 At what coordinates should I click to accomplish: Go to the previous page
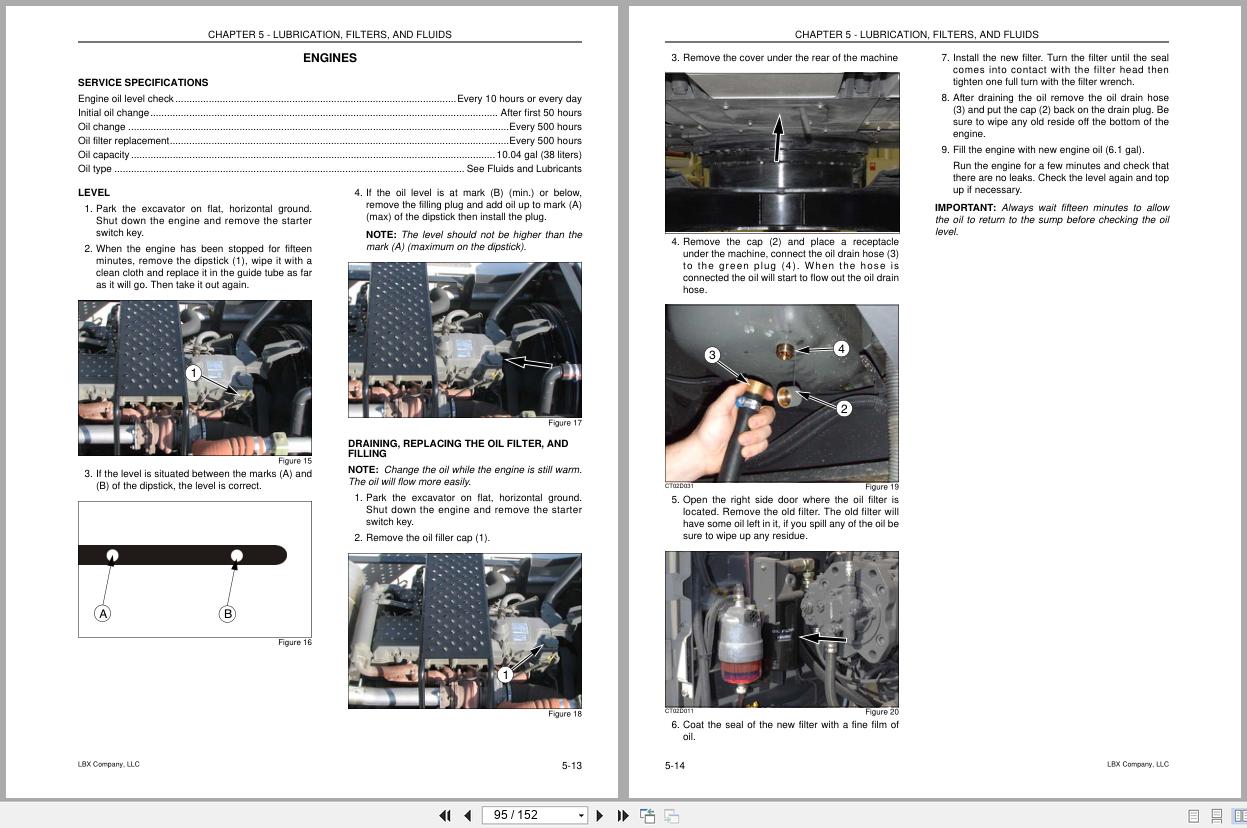click(467, 815)
